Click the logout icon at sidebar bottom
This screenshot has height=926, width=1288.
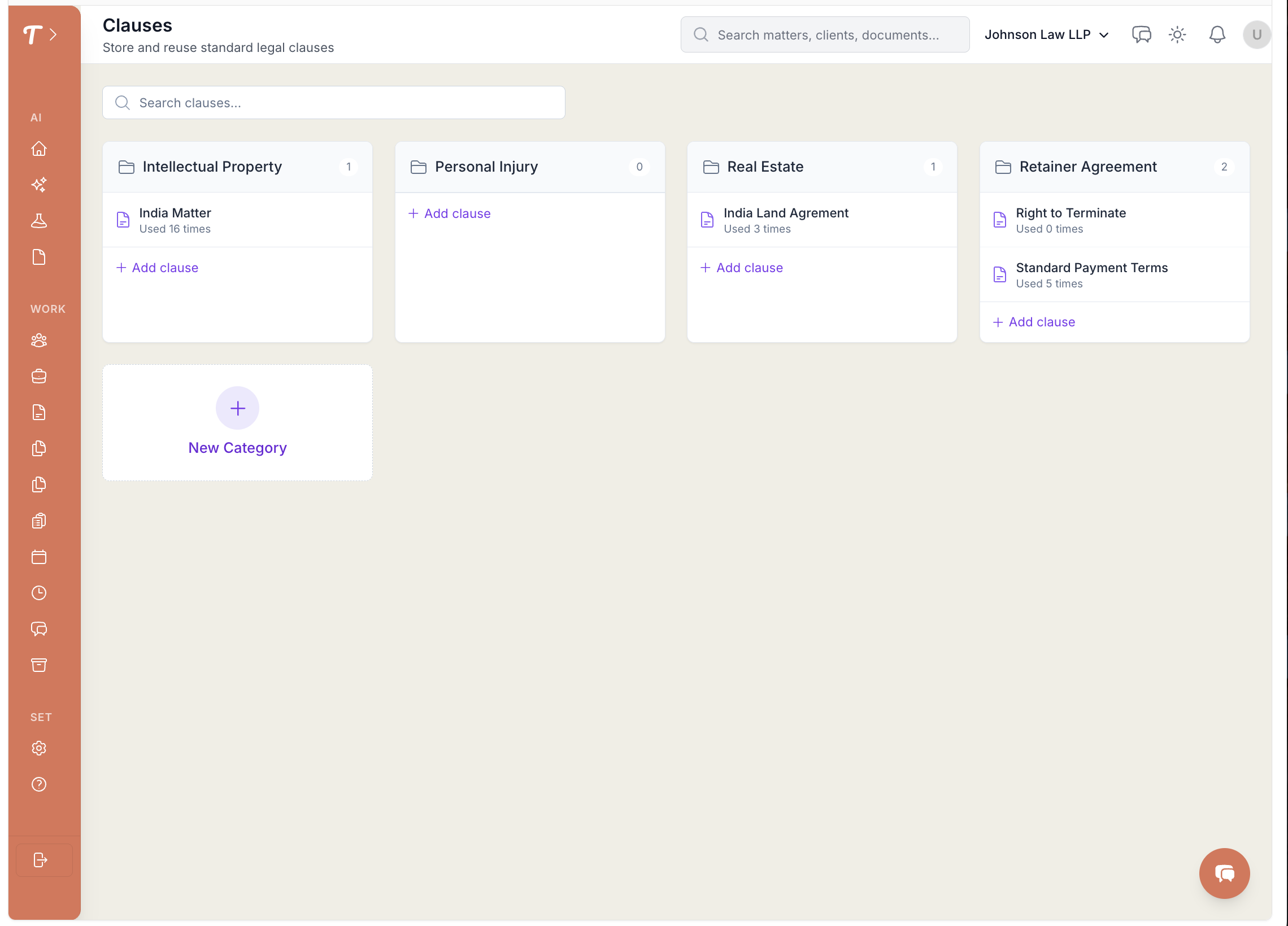click(x=40, y=859)
